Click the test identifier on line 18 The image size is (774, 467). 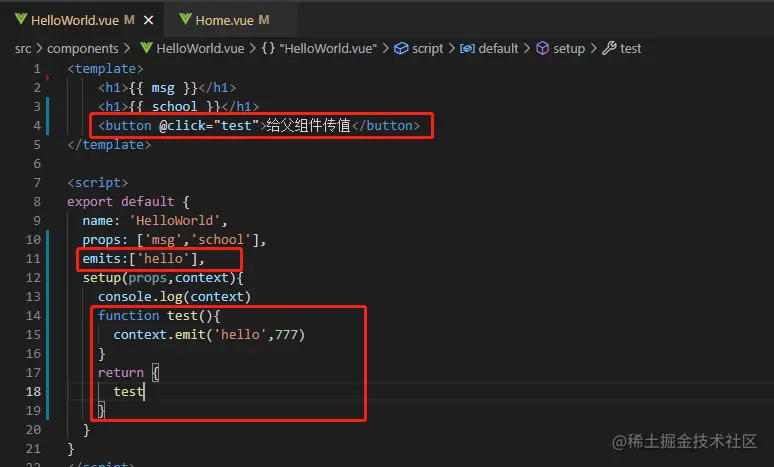tap(128, 392)
